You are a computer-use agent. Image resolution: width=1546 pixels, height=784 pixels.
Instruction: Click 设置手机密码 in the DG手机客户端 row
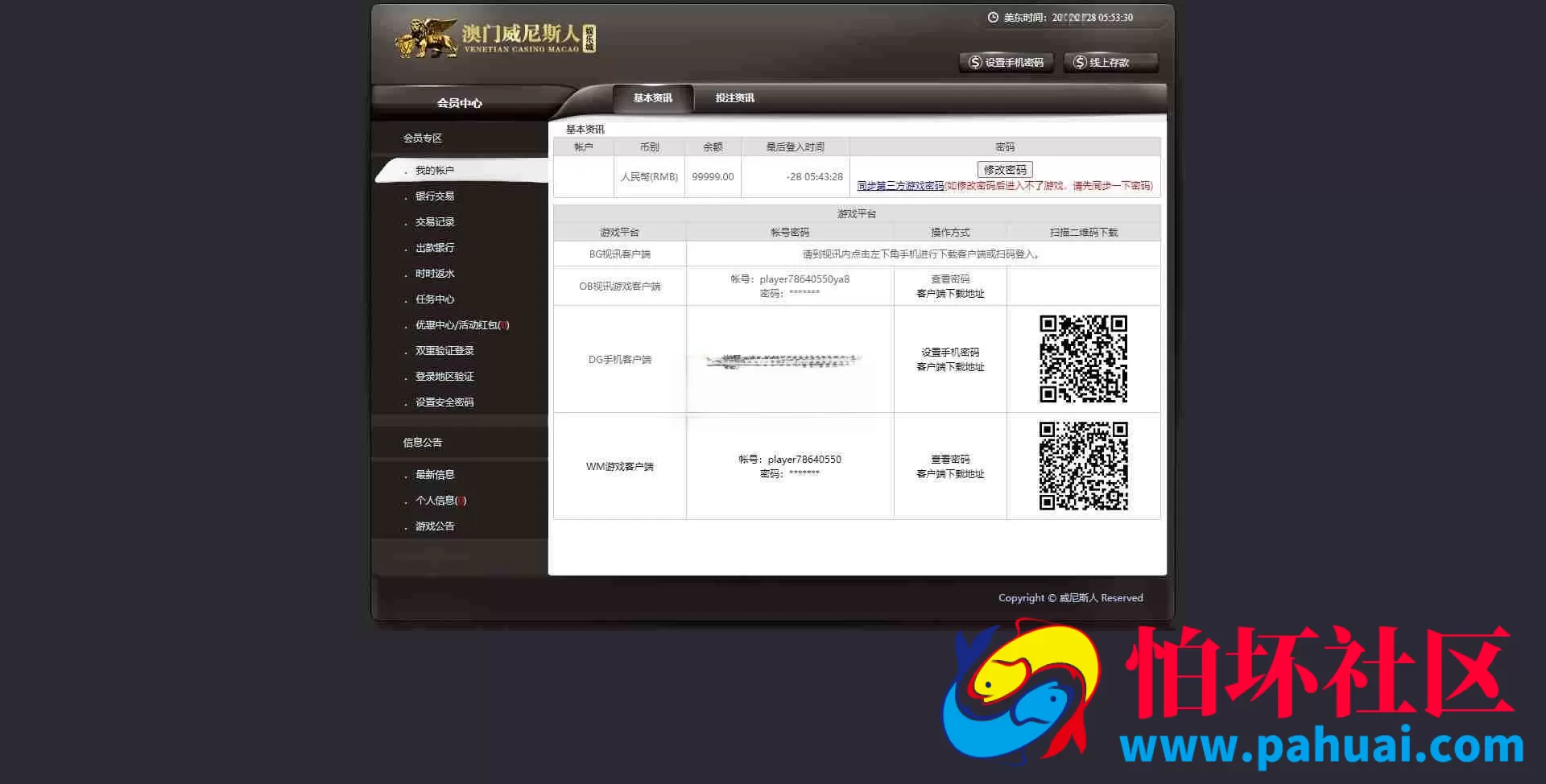[950, 353]
